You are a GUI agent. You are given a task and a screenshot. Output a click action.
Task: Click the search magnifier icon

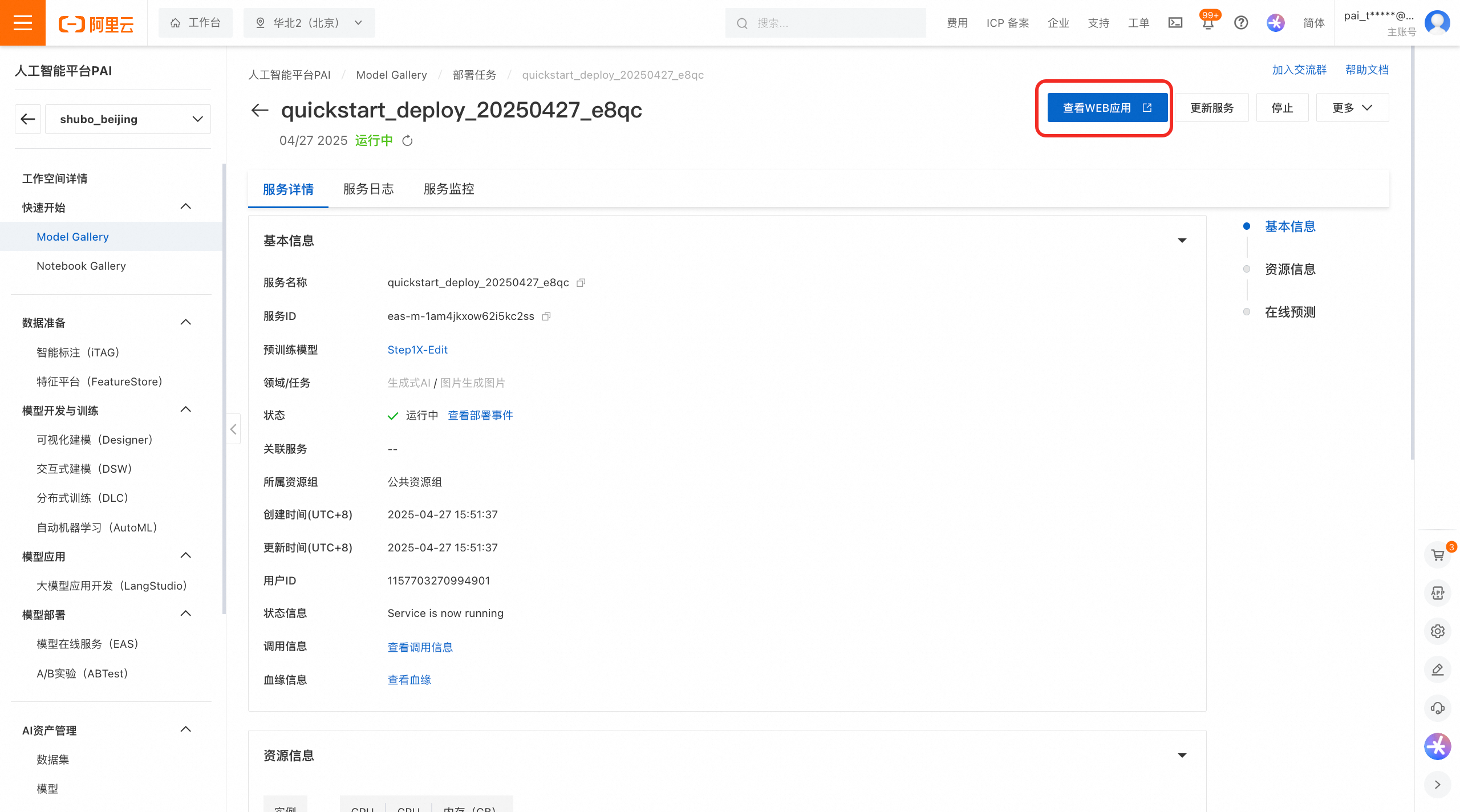(742, 23)
